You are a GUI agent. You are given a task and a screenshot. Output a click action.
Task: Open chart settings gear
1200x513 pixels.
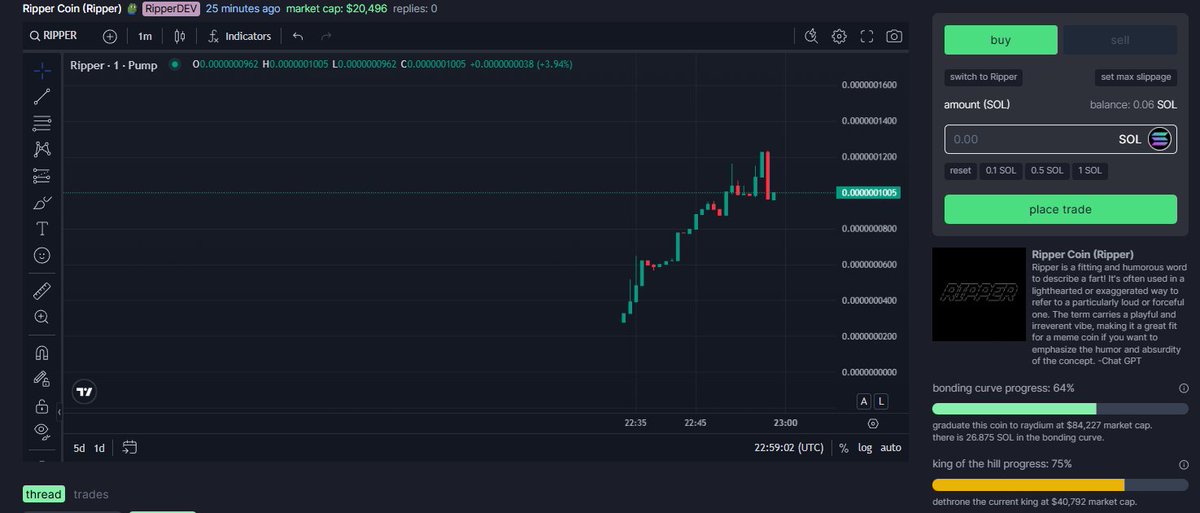(x=839, y=36)
